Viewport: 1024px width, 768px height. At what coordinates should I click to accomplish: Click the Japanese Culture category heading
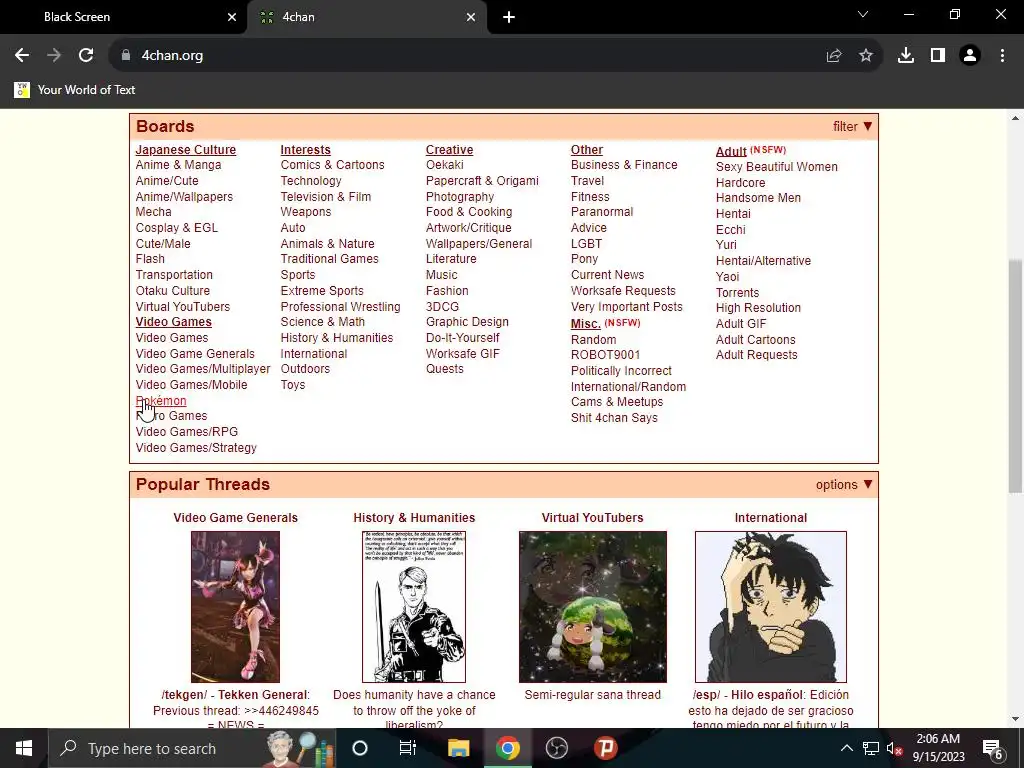point(185,150)
